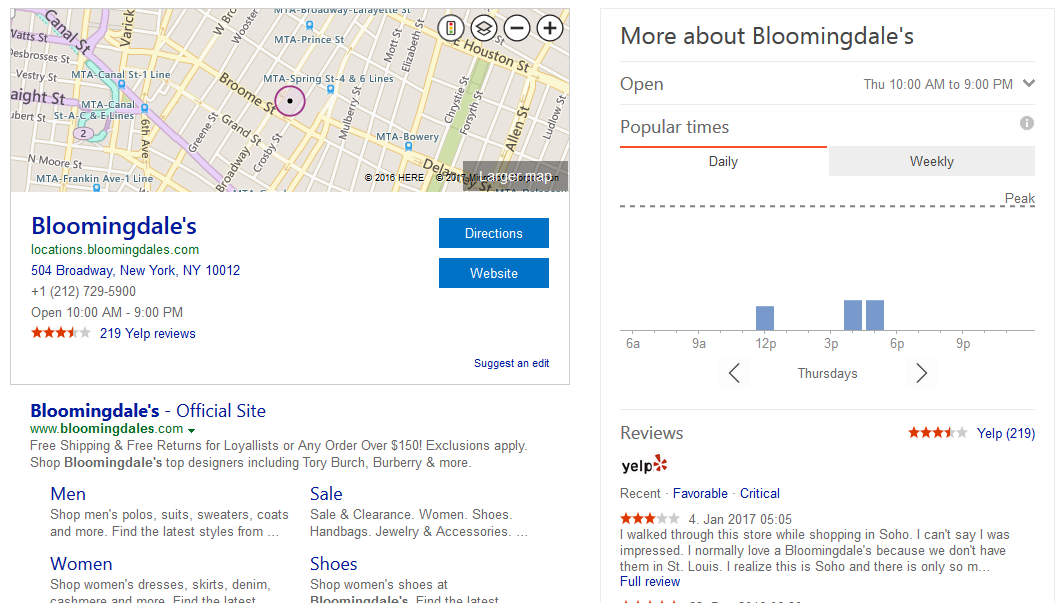Screen dimensions: 1062x603
Task: Show previous day in popular times
Action: (735, 373)
